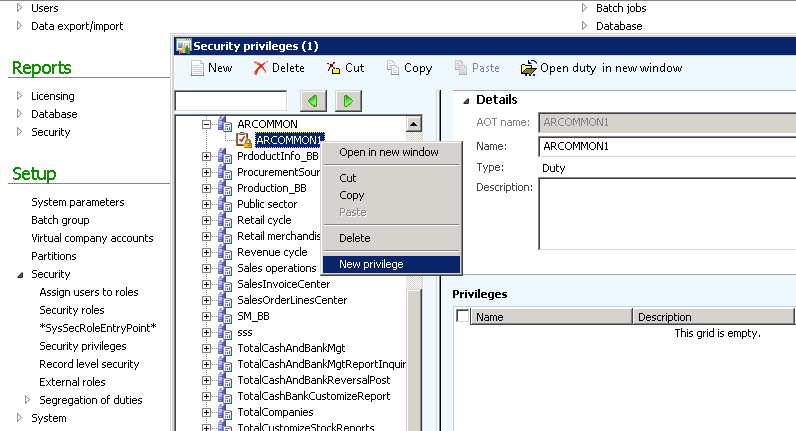Click the New document icon in toolbar
Viewport: 796px width, 431px height.
197,68
